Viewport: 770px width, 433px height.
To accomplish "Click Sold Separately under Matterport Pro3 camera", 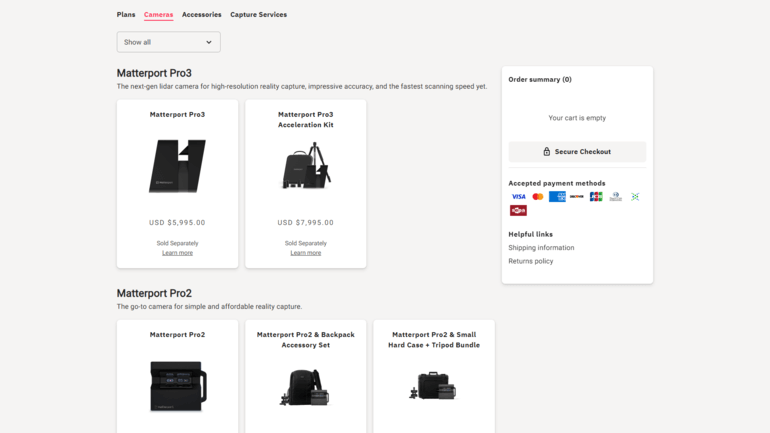I will [x=177, y=243].
